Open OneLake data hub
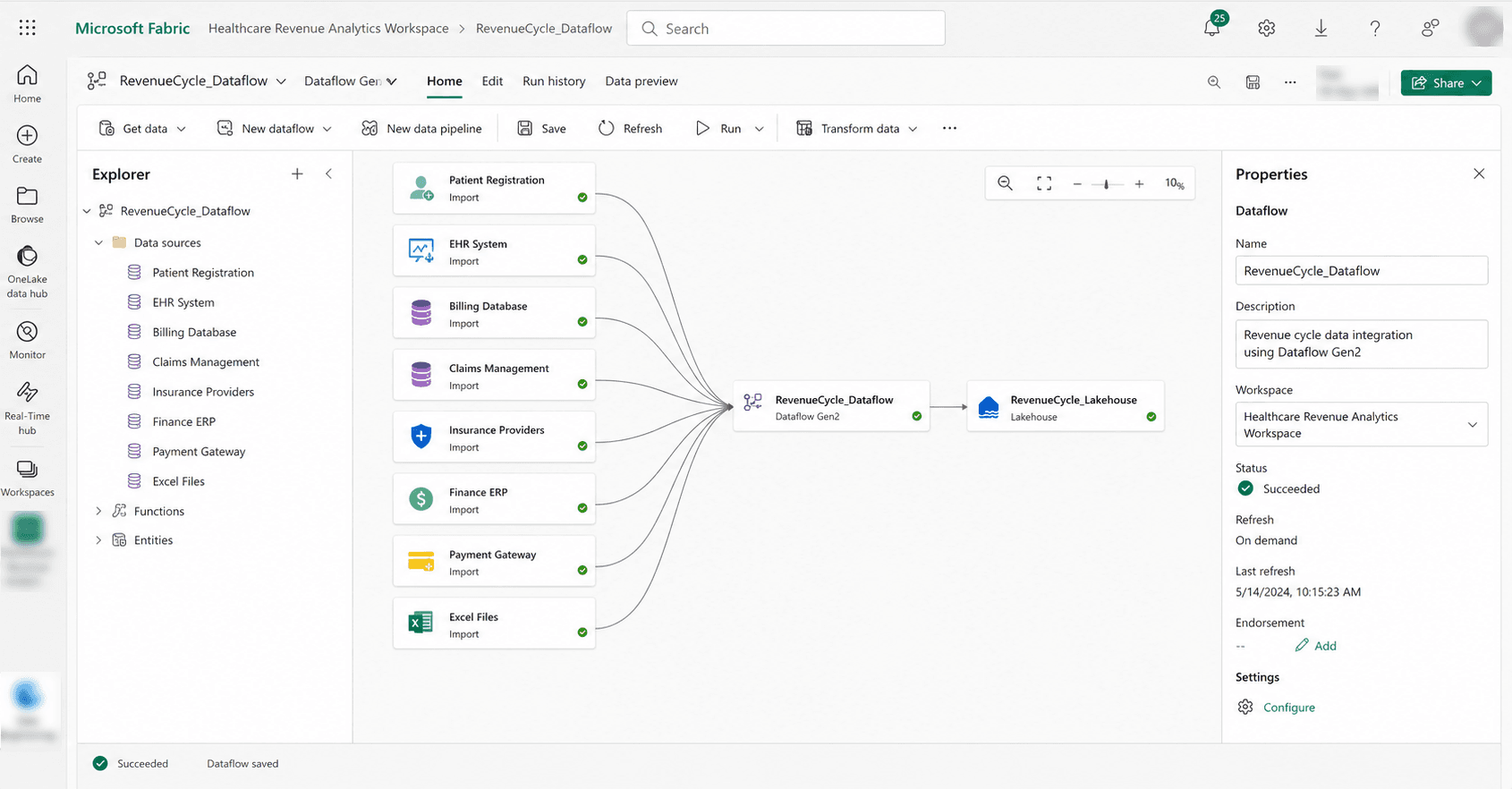1512x789 pixels. [28, 272]
